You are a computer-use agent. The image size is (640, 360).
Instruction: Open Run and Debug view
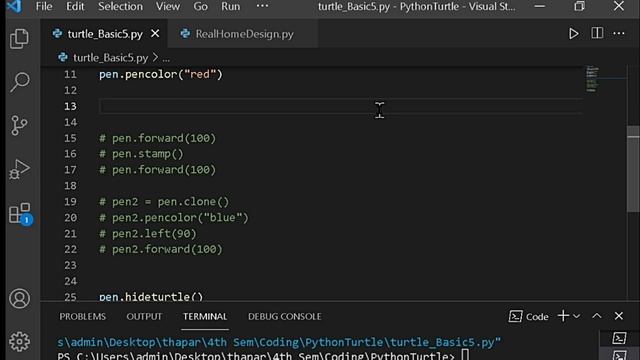19,169
